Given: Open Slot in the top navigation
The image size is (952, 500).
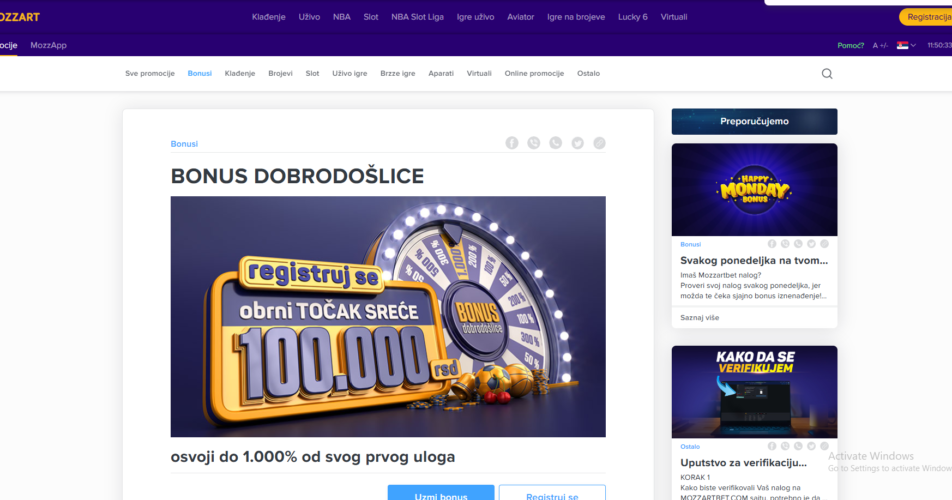Looking at the screenshot, I should click(371, 17).
